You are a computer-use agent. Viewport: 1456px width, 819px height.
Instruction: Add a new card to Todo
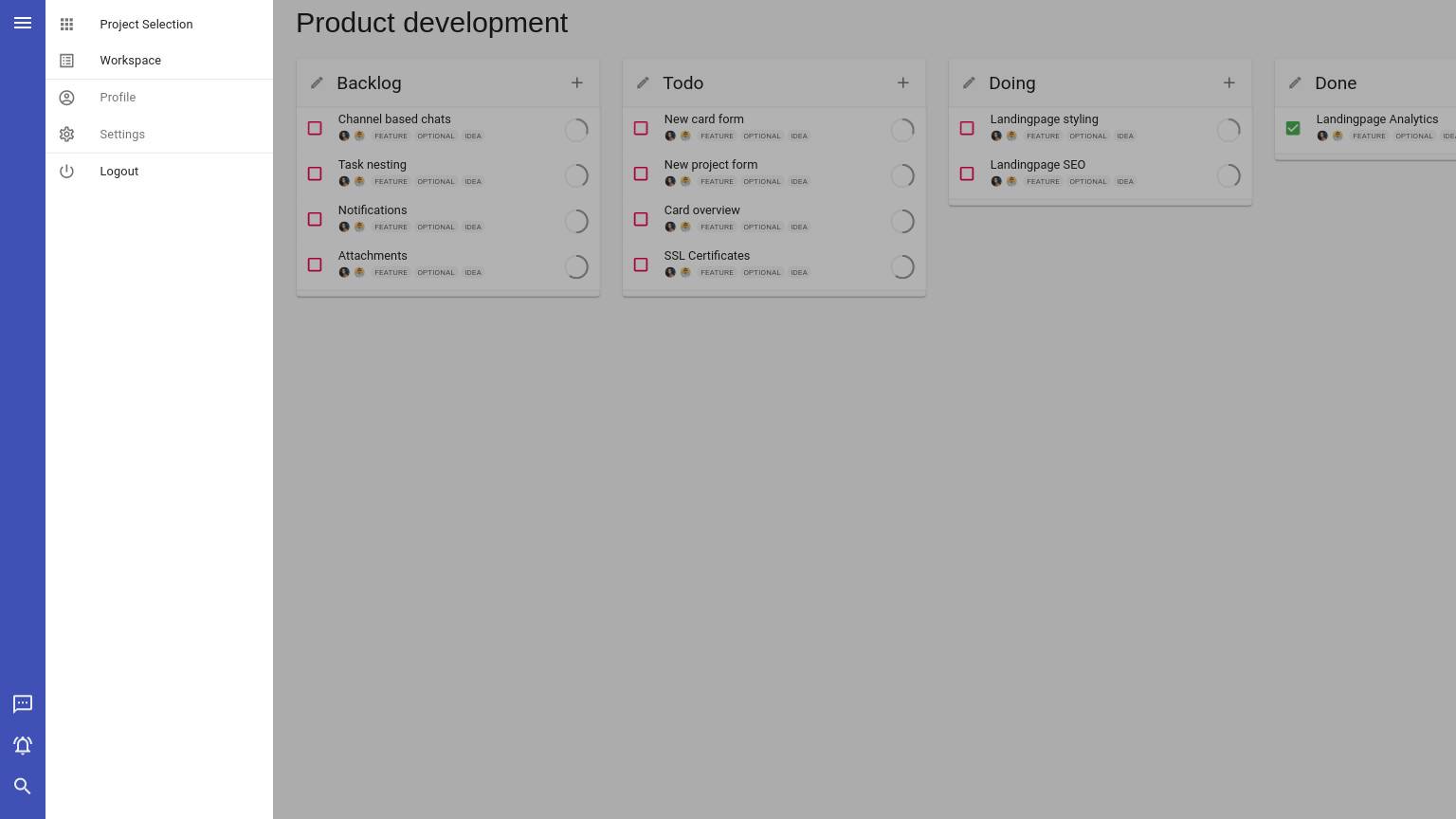[x=902, y=83]
